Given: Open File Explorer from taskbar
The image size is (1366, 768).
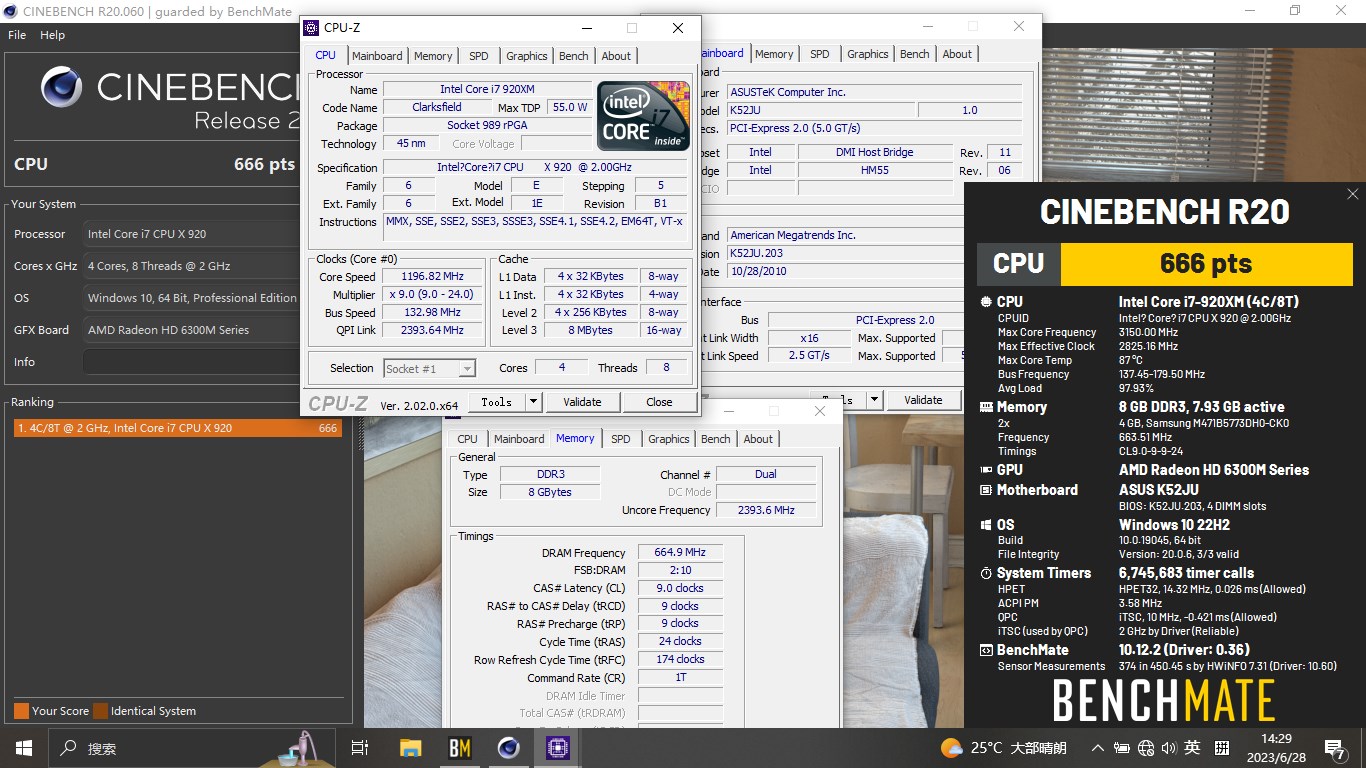Looking at the screenshot, I should click(x=410, y=748).
